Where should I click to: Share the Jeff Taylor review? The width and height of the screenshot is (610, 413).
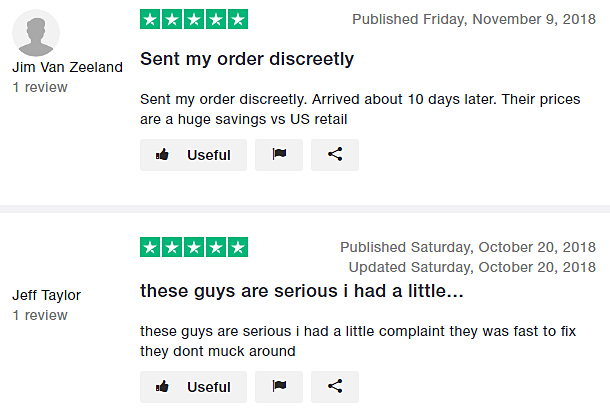[335, 387]
